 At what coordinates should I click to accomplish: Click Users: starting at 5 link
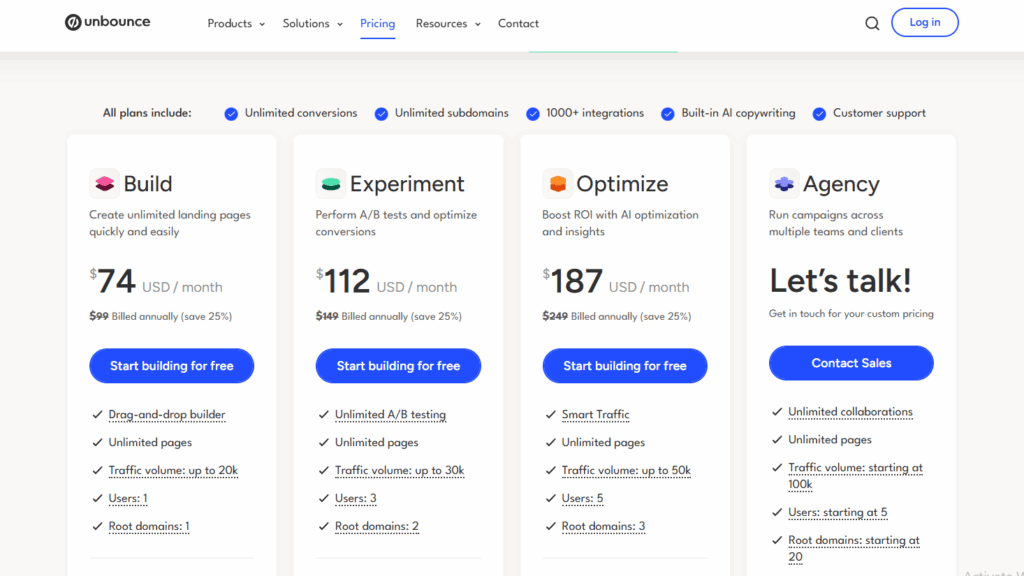click(x=838, y=512)
